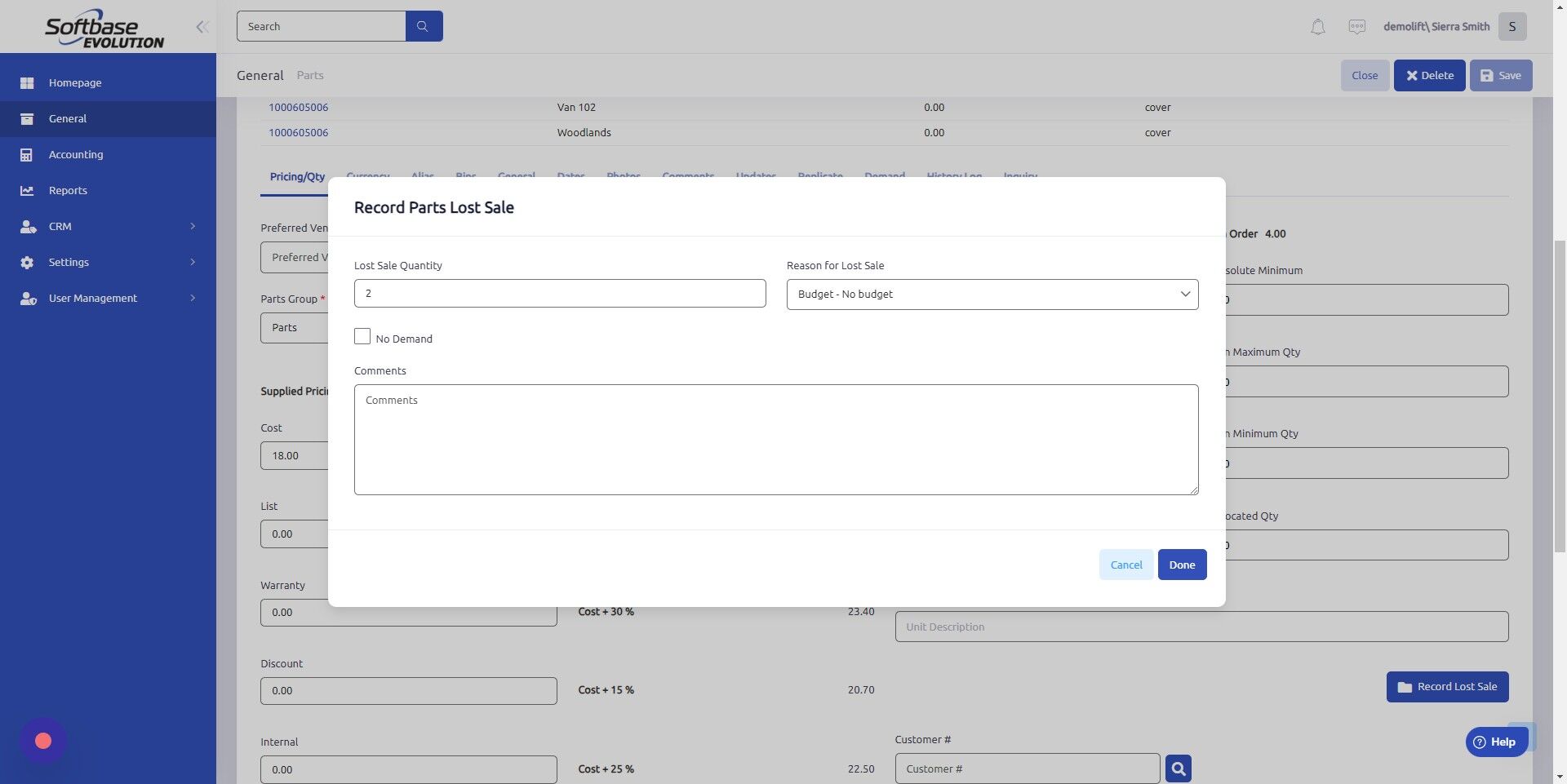Image resolution: width=1567 pixels, height=784 pixels.
Task: Open messages chat bubble icon
Action: [1356, 26]
